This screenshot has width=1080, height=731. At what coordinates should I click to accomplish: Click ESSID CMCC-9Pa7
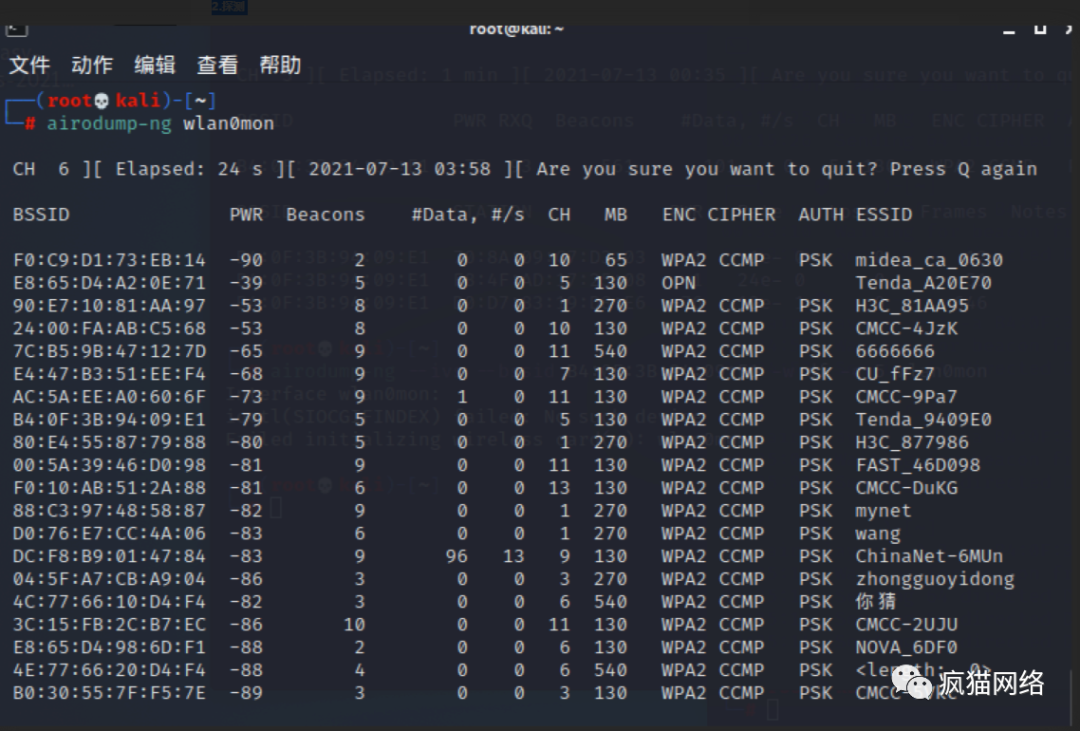pyautogui.click(x=906, y=396)
